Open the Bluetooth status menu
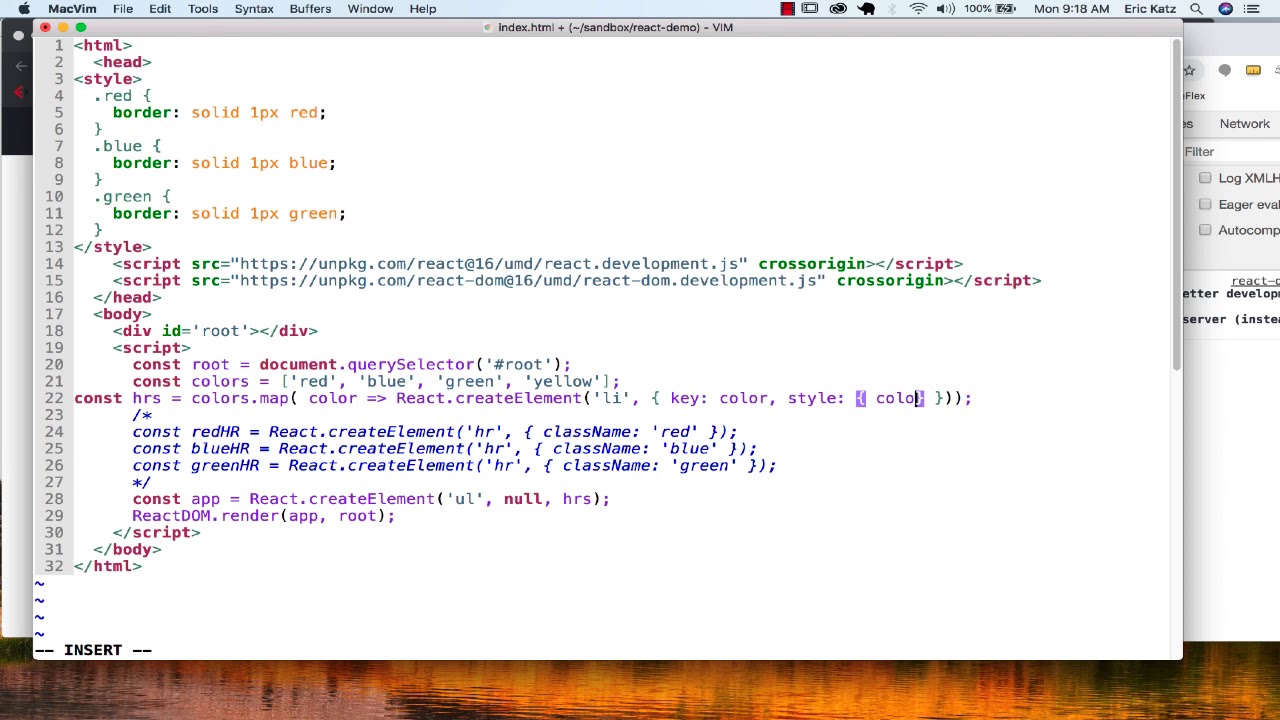This screenshot has height=720, width=1280. point(893,9)
